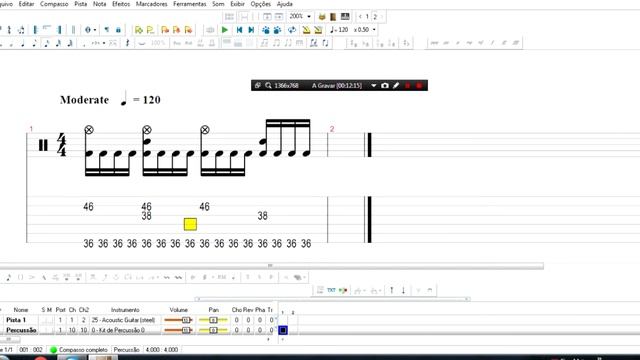Click the yellow cursor square in tablature
Viewport: 640px width, 360px height.
190,224
